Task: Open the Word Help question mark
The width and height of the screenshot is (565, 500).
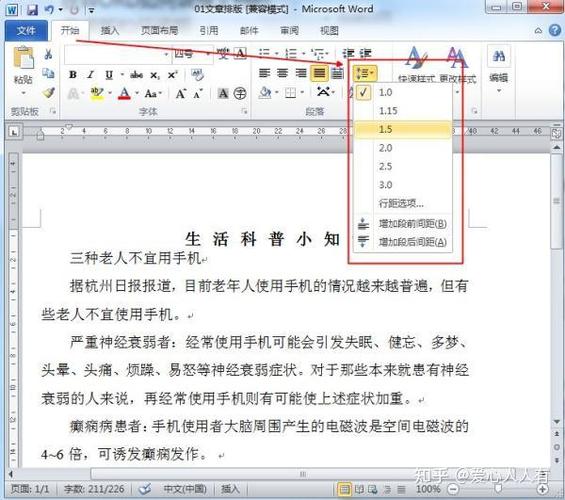Action: pos(555,31)
